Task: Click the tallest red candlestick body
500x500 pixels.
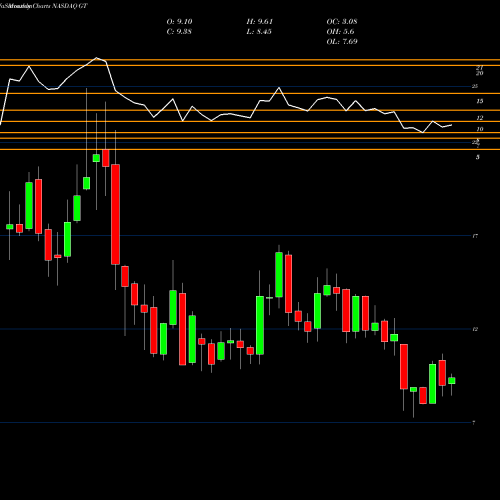Action: point(115,214)
